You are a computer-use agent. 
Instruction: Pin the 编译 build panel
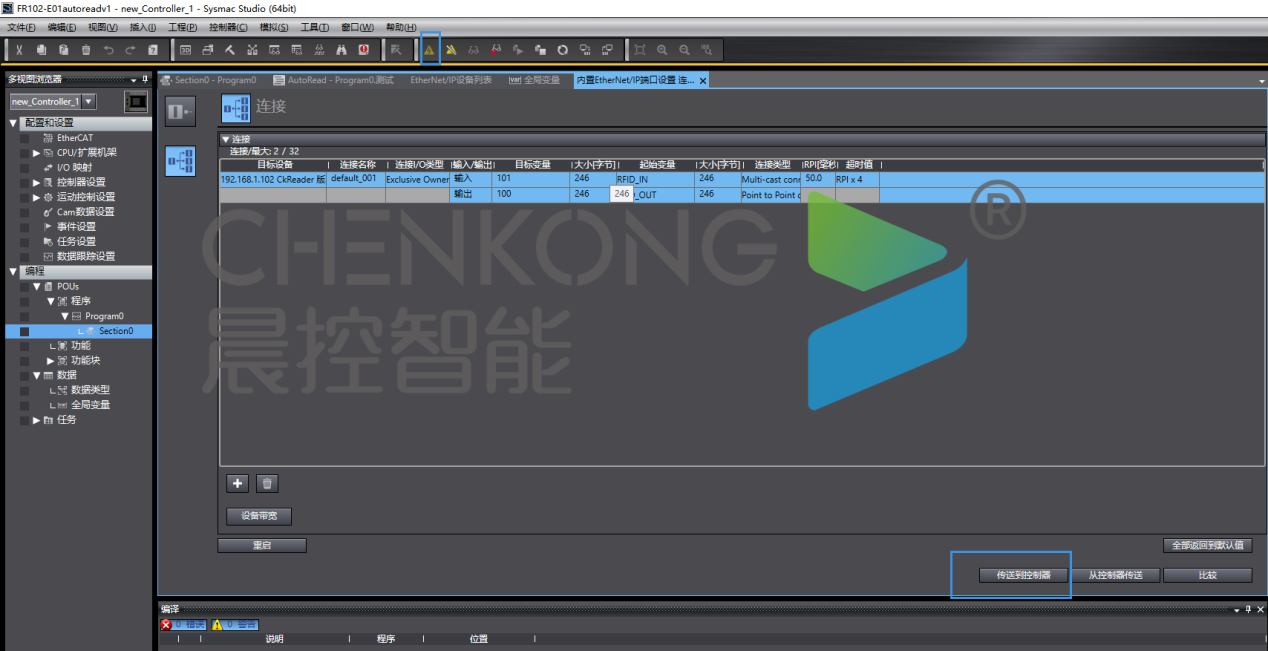1248,609
